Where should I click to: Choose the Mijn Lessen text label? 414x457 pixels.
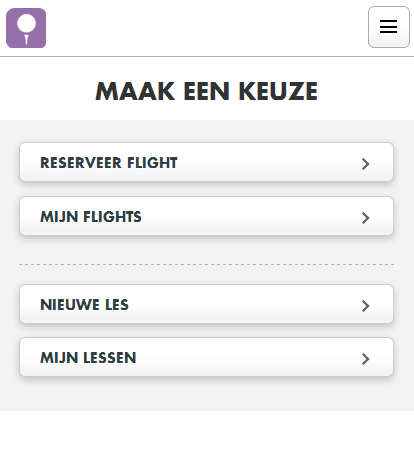click(x=88, y=358)
